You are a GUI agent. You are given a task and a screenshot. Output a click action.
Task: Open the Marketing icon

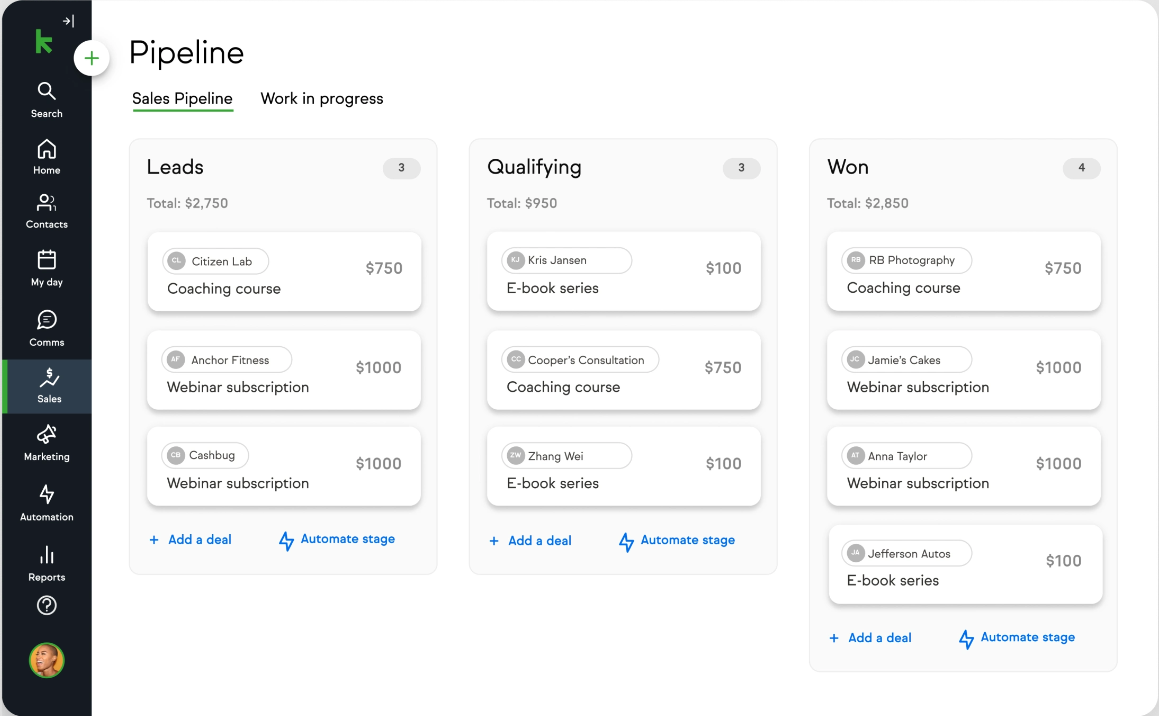(46, 436)
